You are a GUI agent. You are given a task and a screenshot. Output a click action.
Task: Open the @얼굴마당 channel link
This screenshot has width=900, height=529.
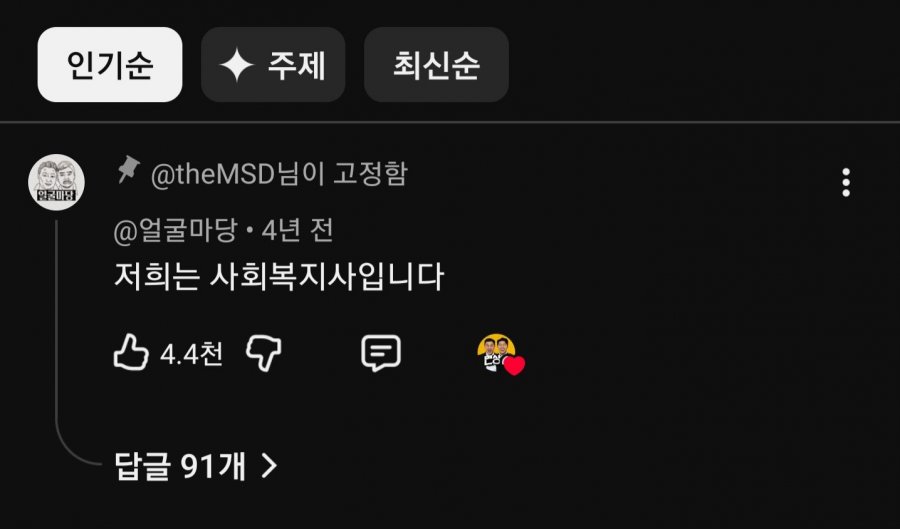pyautogui.click(x=175, y=231)
